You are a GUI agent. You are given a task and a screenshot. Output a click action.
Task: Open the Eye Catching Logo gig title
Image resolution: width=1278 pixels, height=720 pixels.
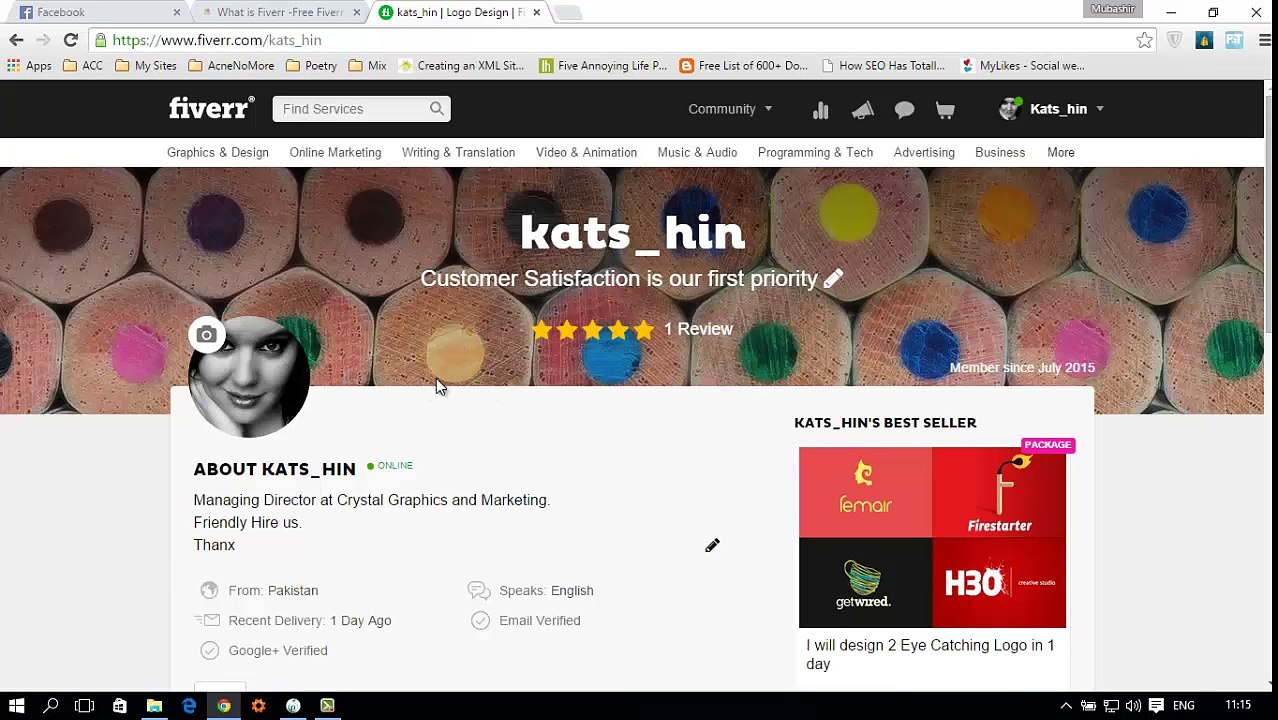930,654
